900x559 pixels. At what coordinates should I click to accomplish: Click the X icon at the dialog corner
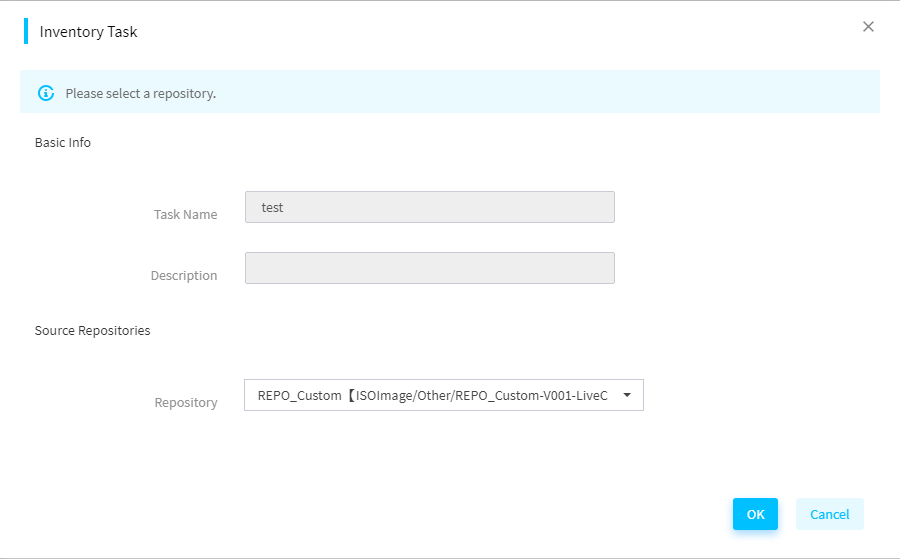click(x=868, y=26)
